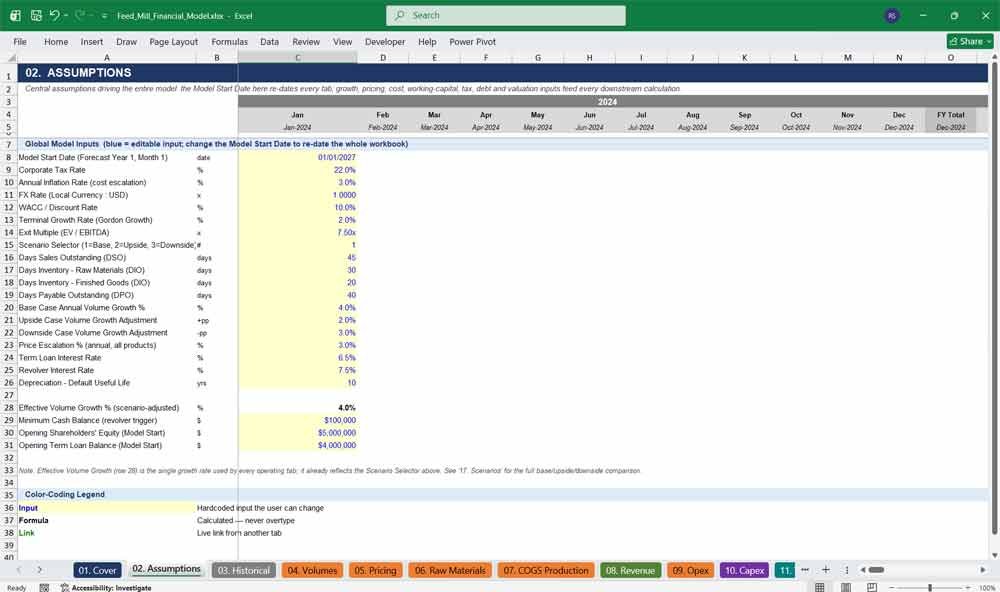This screenshot has height=592, width=1000.
Task: Open the Home ribbon tab
Action: [x=56, y=41]
